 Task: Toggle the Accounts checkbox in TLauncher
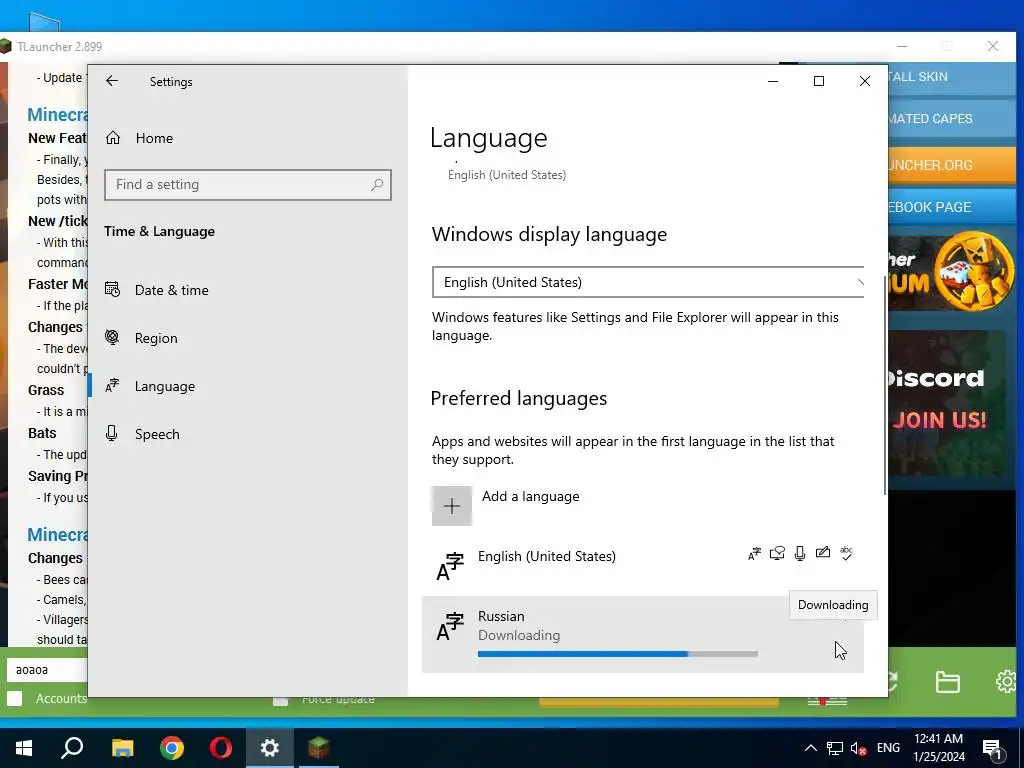pos(14,699)
